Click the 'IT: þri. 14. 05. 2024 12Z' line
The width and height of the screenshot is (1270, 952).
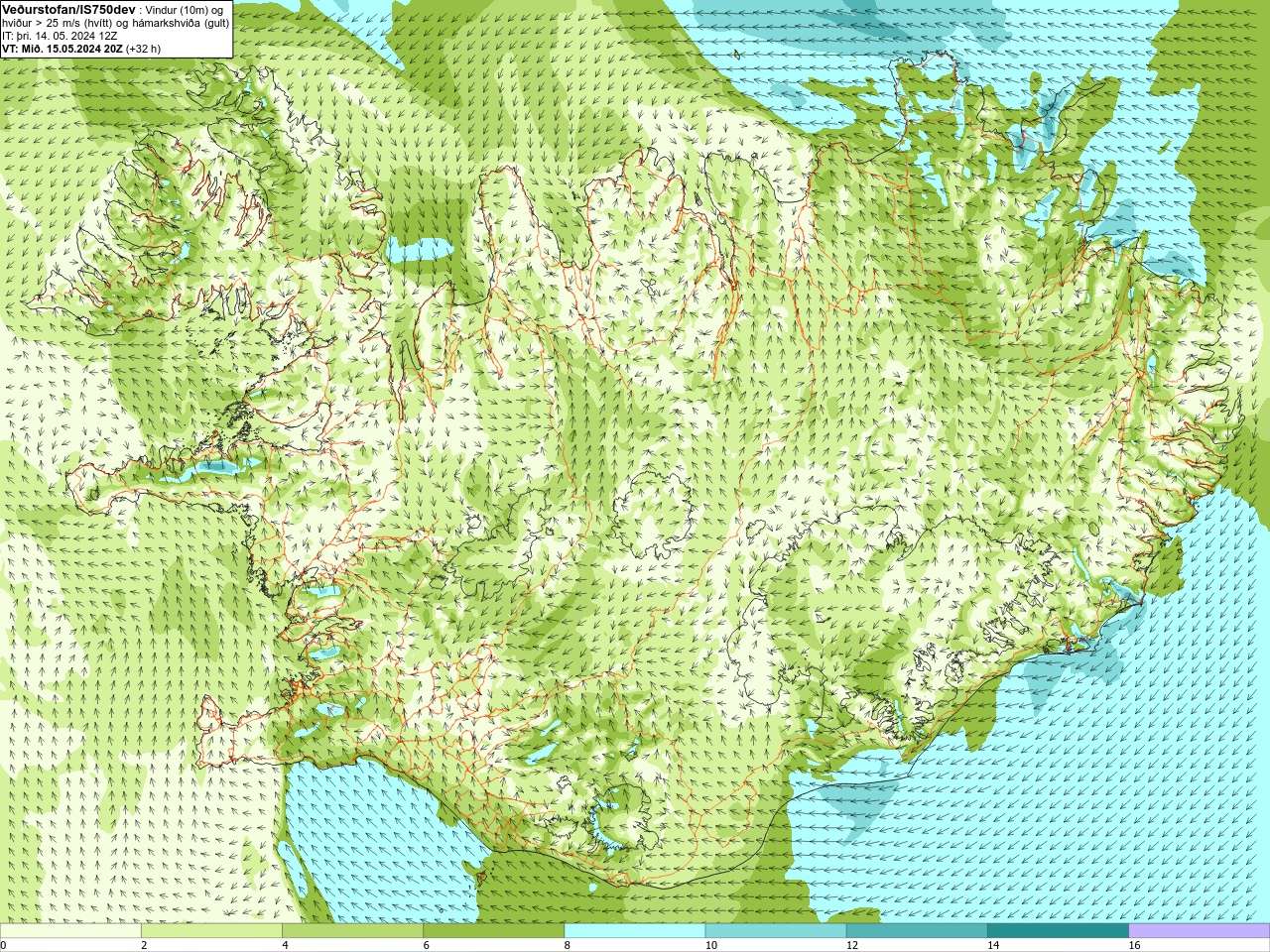[60, 36]
